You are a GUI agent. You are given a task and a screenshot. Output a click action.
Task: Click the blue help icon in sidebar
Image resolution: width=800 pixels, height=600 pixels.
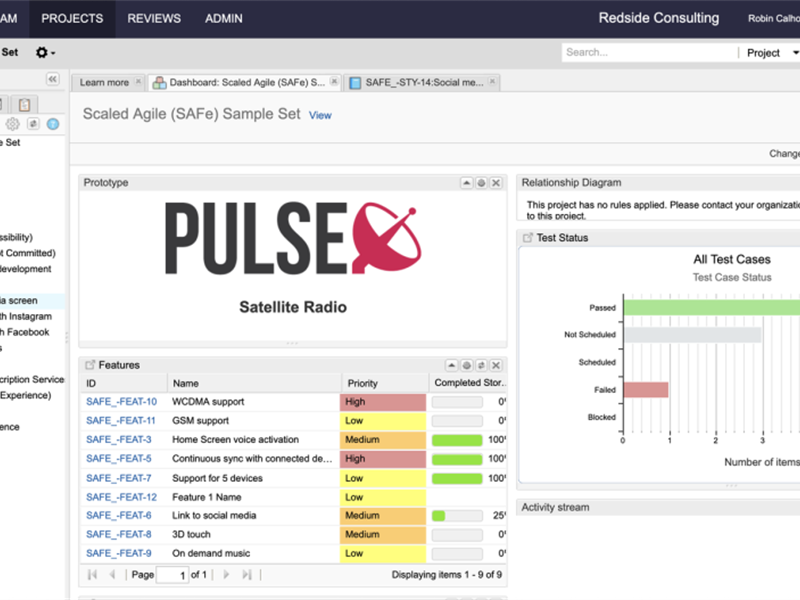53,124
